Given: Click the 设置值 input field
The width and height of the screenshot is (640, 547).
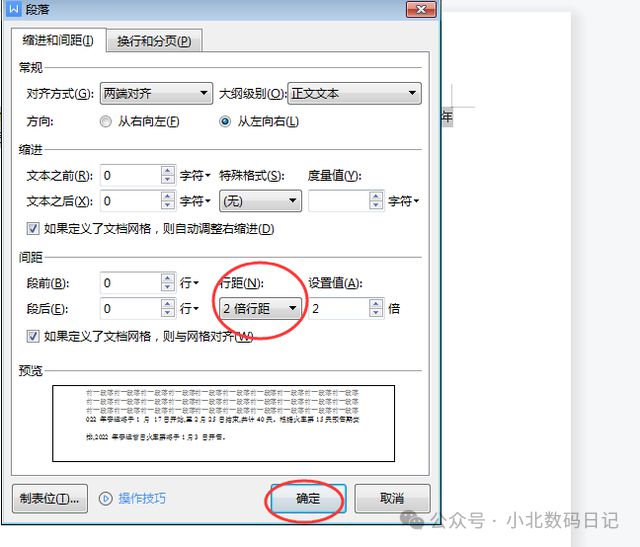Looking at the screenshot, I should (339, 309).
